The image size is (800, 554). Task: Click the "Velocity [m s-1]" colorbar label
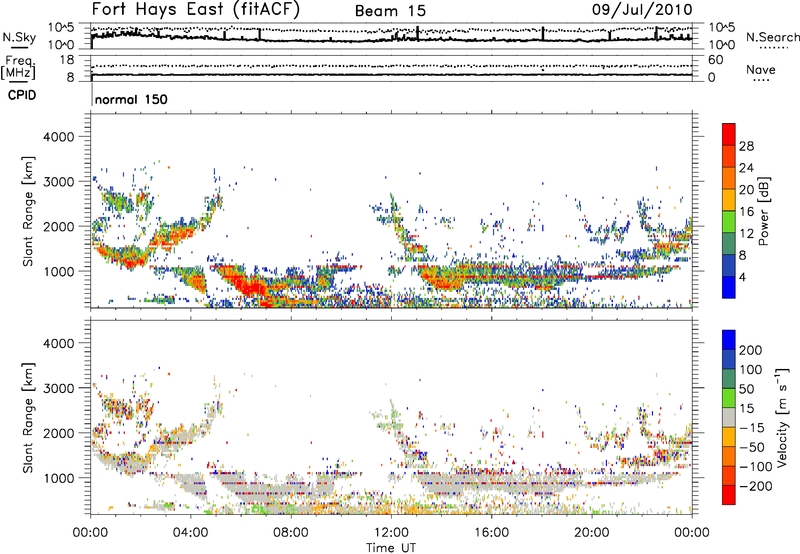pyautogui.click(x=782, y=417)
